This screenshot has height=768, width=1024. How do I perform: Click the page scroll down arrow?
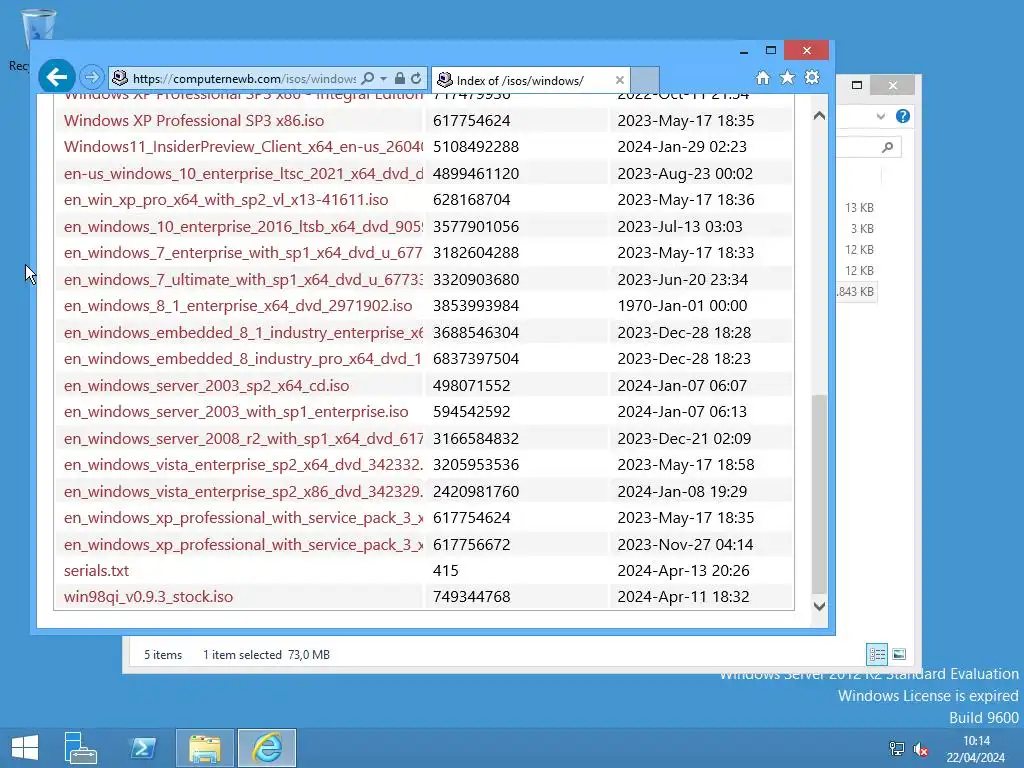tap(819, 606)
